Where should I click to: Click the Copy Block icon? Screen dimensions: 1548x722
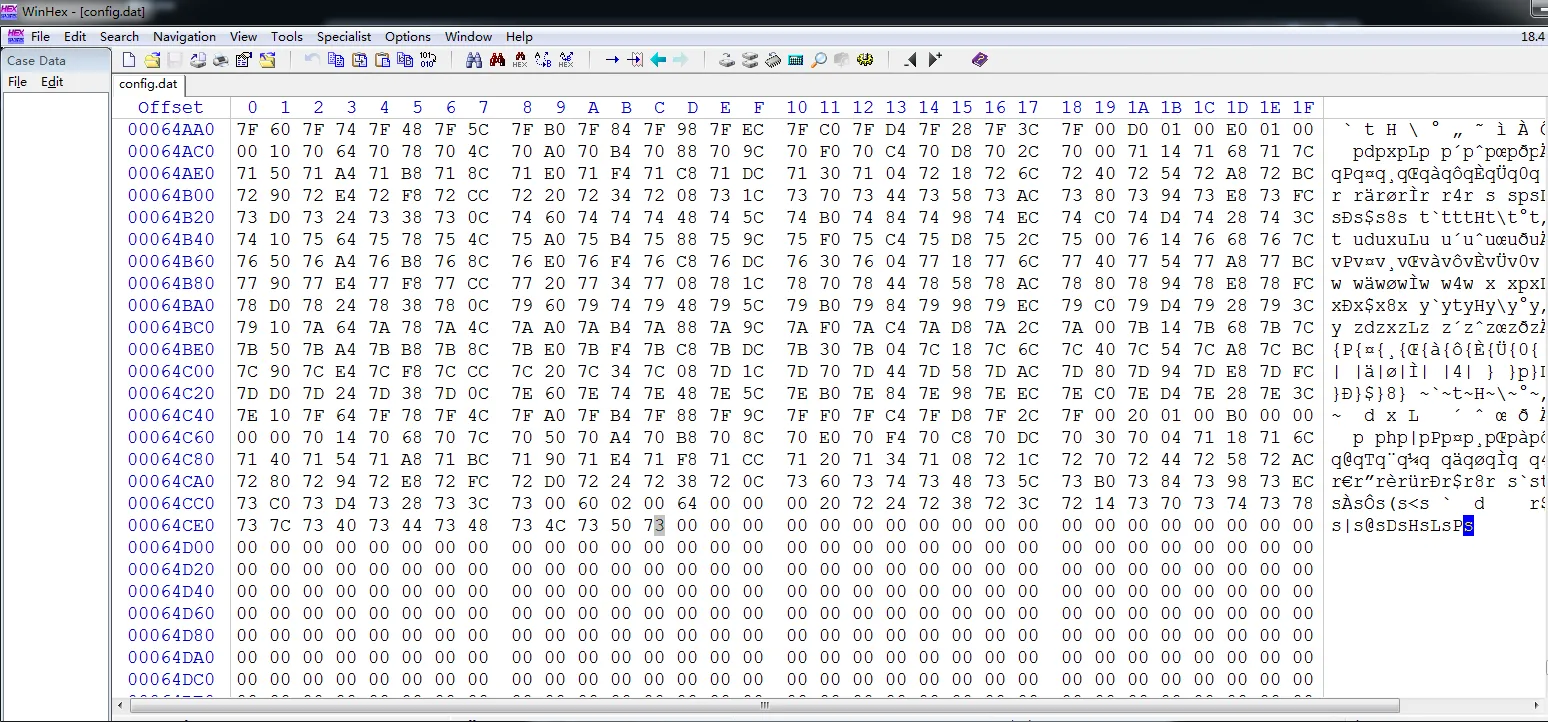[336, 60]
